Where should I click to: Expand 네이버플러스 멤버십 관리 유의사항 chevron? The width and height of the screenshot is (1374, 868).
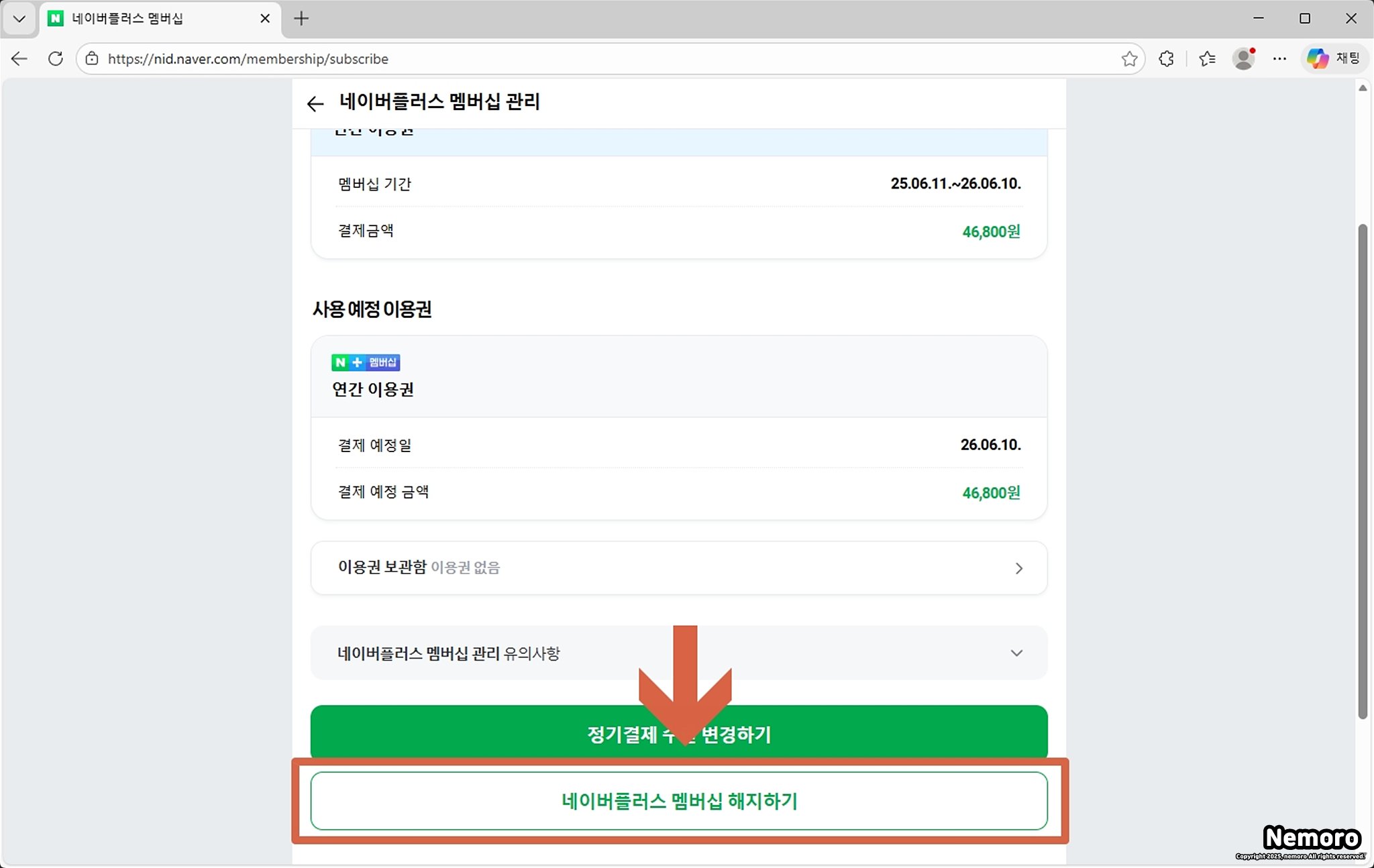pos(1016,653)
